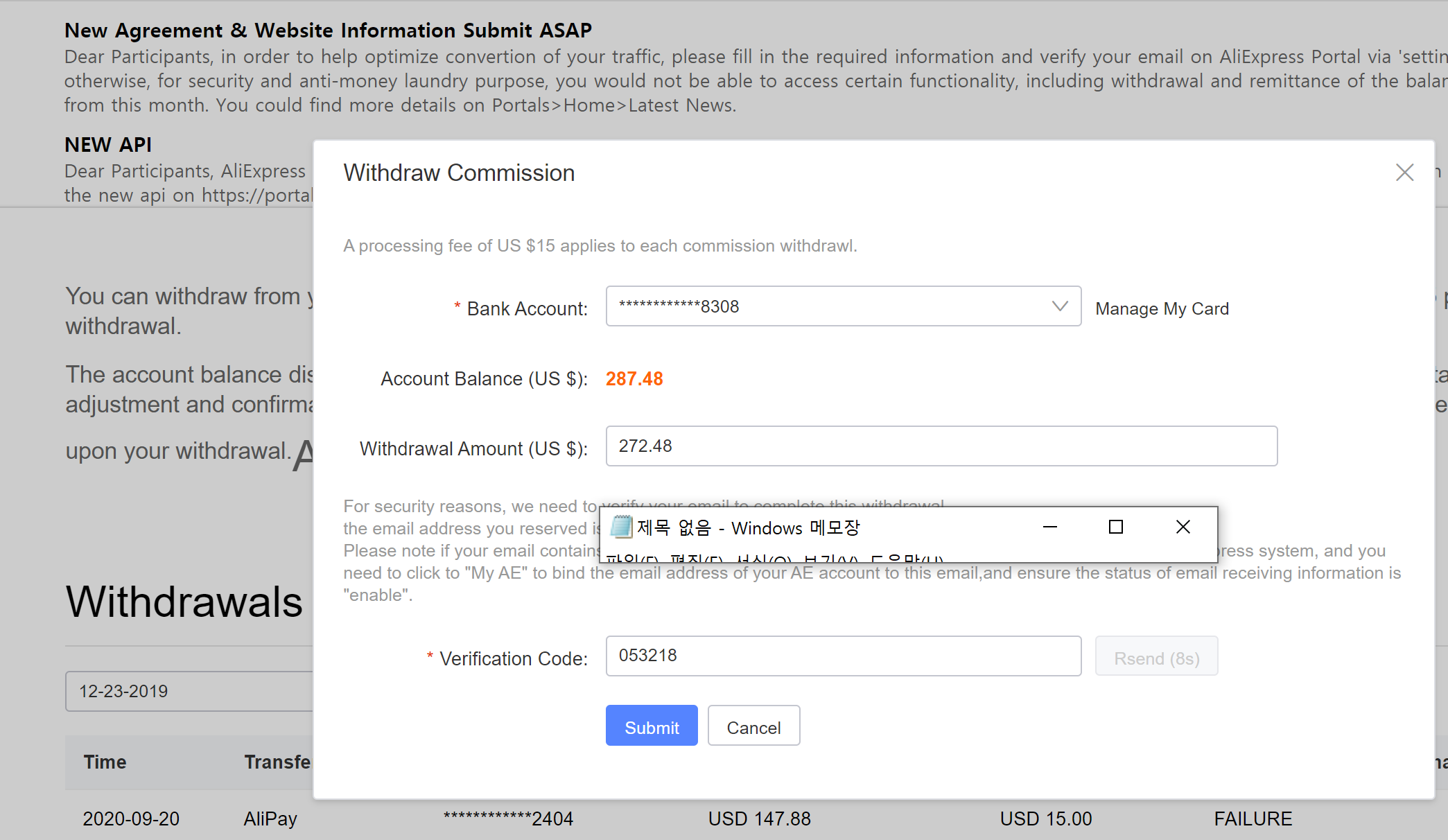Image resolution: width=1448 pixels, height=840 pixels.
Task: Click the 12-23-2019 date field
Action: click(x=189, y=691)
